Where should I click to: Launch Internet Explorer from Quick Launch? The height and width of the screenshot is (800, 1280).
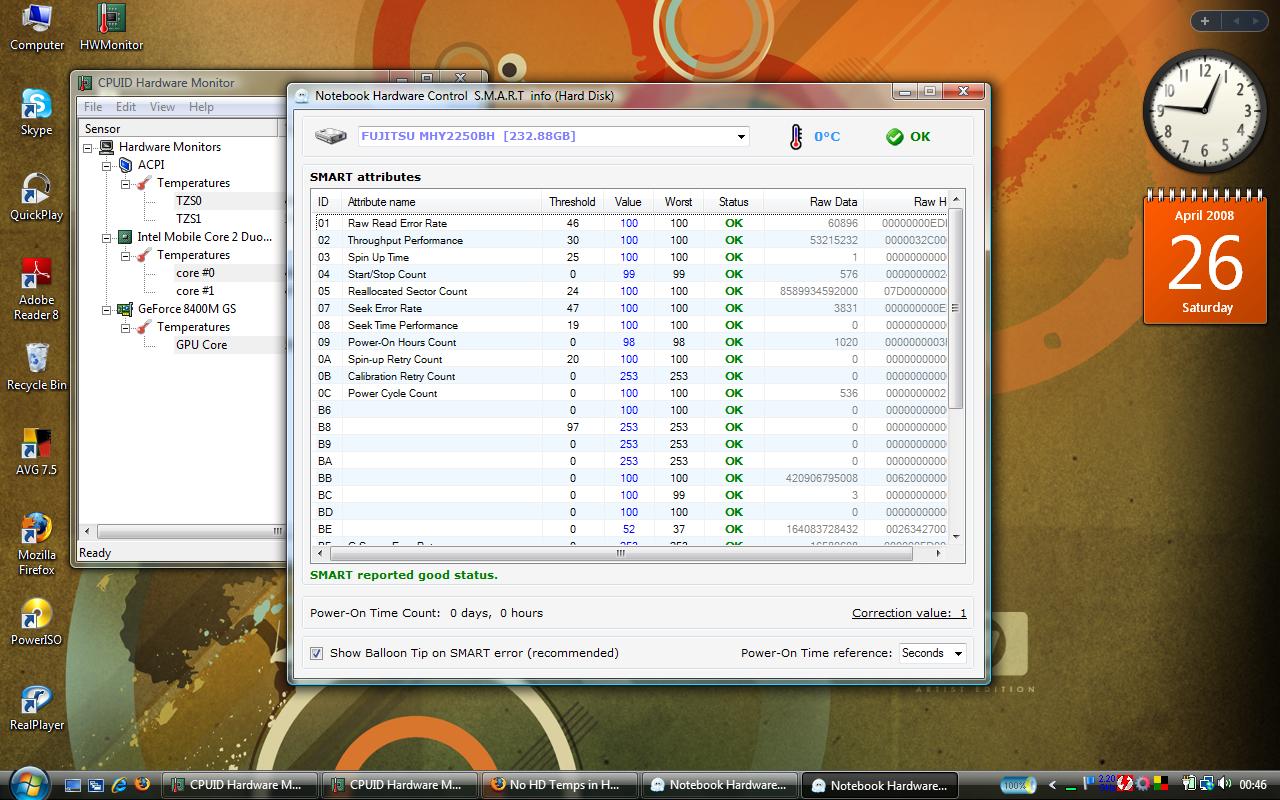[120, 785]
